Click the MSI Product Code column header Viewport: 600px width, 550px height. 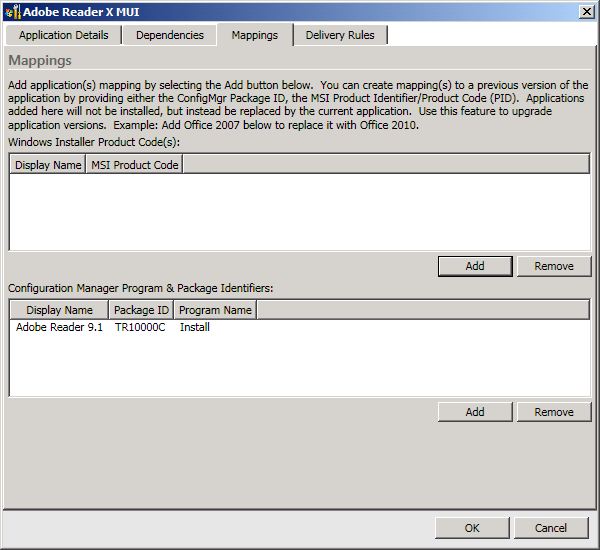click(135, 165)
